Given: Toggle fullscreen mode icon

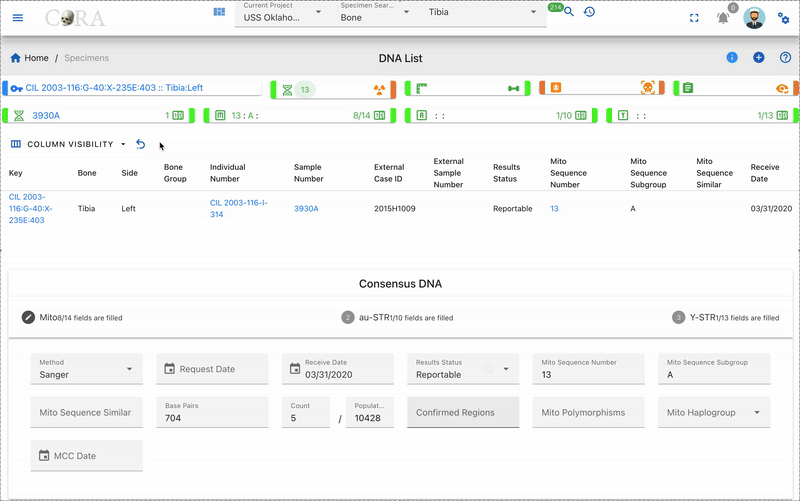Looking at the screenshot, I should pyautogui.click(x=694, y=18).
